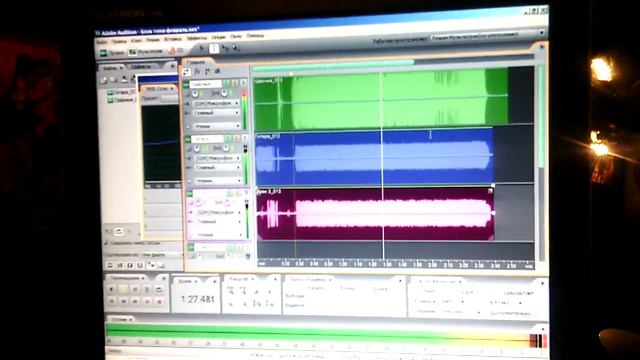
Task: Click the 1:27.481 time display
Action: 198,299
